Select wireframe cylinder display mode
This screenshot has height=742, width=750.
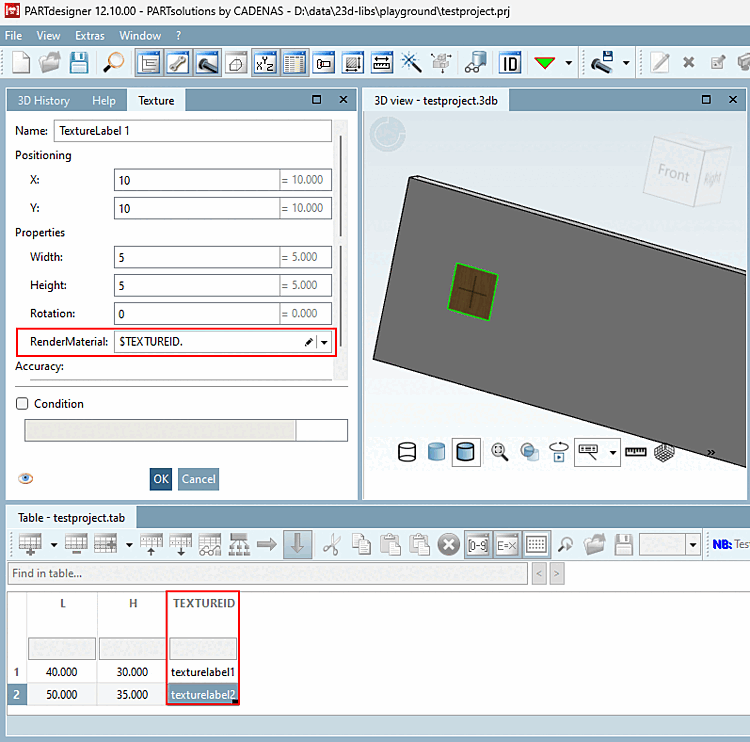pyautogui.click(x=407, y=453)
